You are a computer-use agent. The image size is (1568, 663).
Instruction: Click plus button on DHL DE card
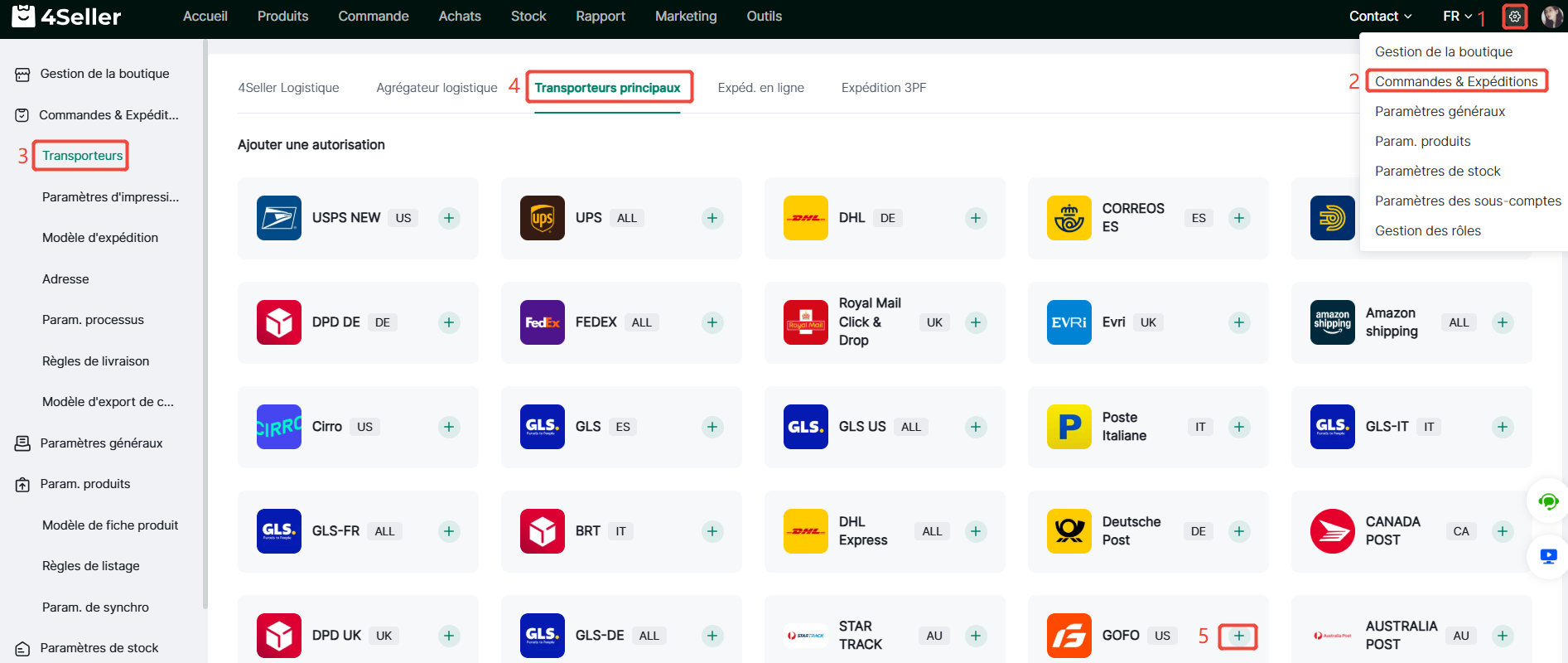(x=976, y=218)
